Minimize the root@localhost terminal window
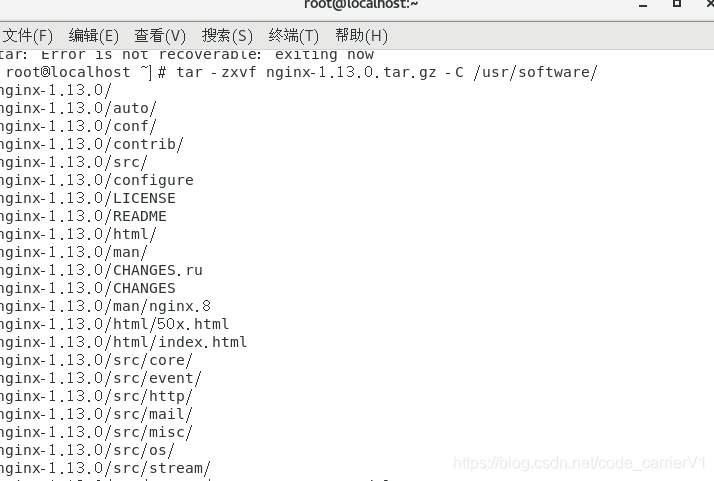714x481 pixels. tap(643, 5)
